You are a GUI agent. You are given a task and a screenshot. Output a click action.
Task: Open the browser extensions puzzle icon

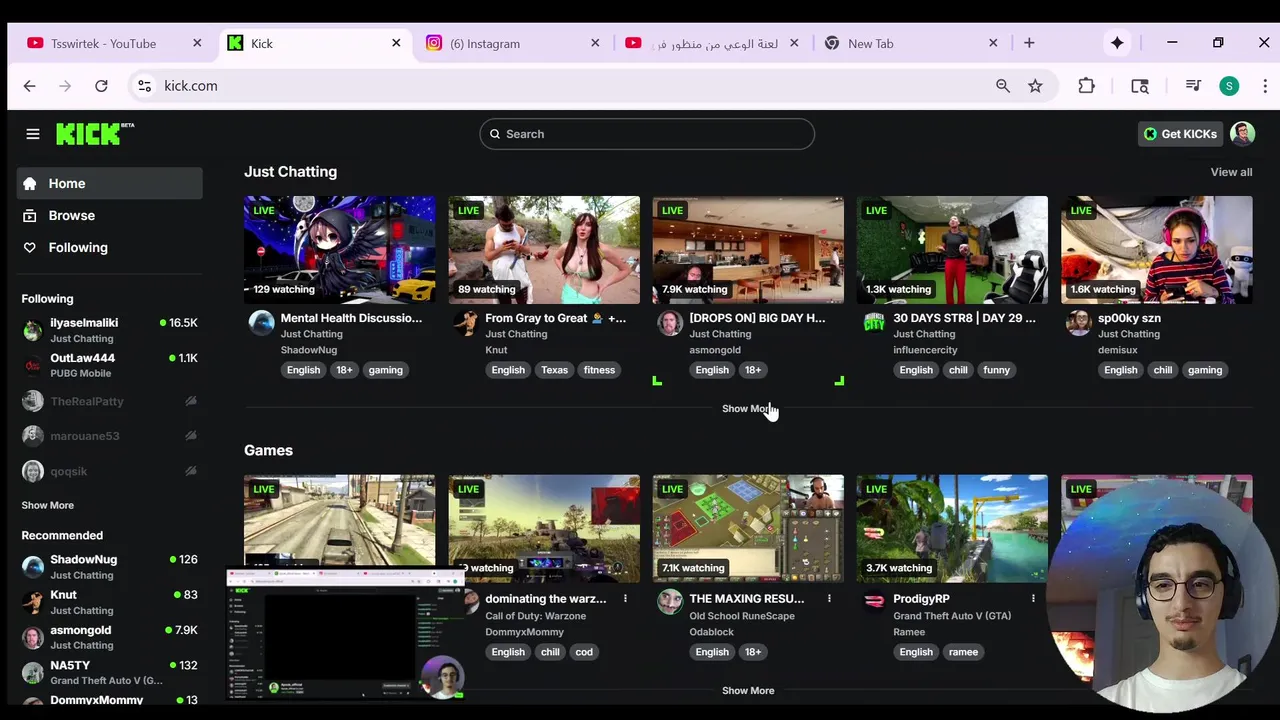(1087, 86)
